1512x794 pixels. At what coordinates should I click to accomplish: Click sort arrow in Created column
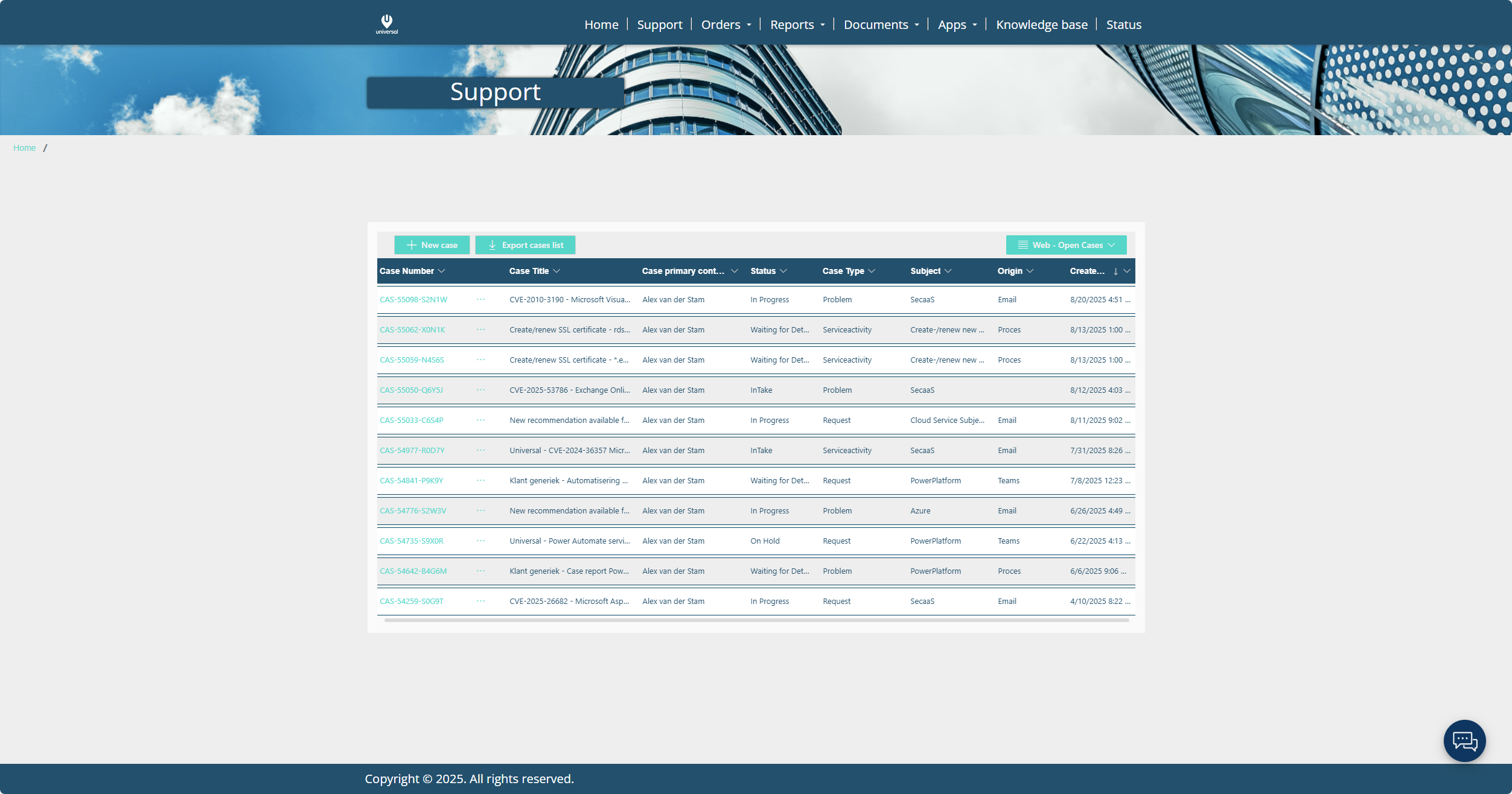tap(1115, 271)
